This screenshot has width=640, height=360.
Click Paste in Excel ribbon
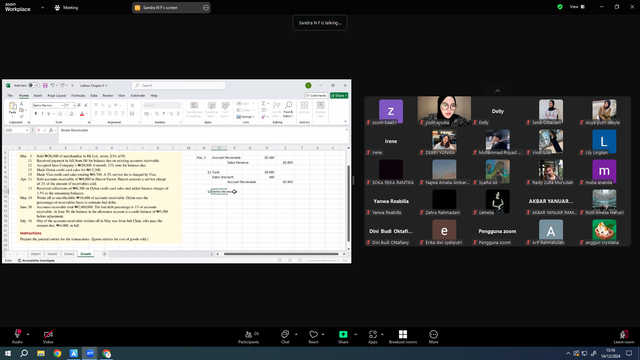(x=13, y=109)
